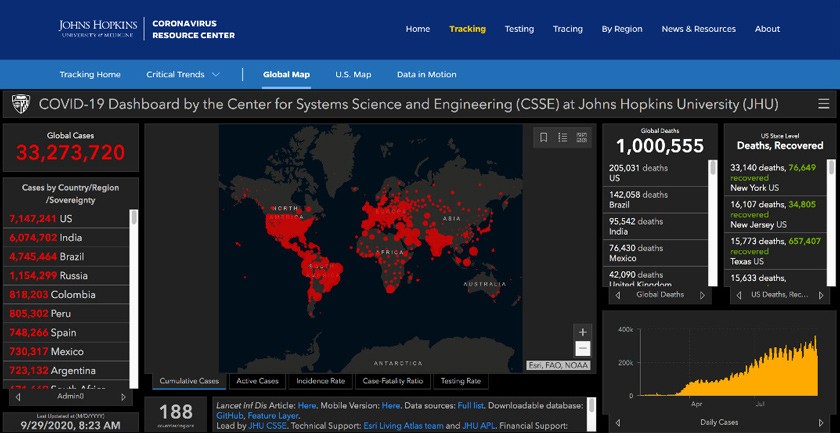Click left arrow beside Daily Cases

[618, 422]
